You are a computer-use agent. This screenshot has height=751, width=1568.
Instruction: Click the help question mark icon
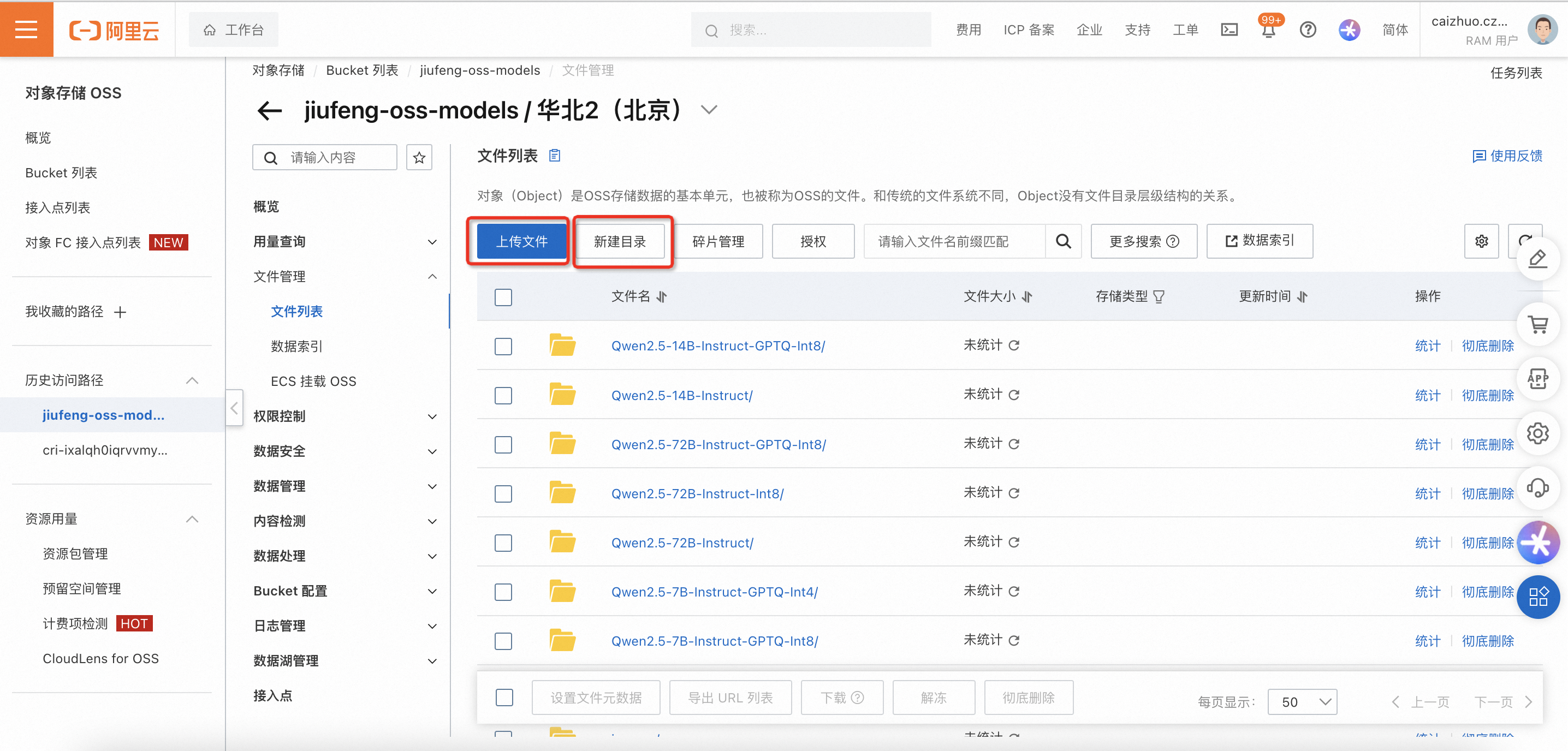1308,30
